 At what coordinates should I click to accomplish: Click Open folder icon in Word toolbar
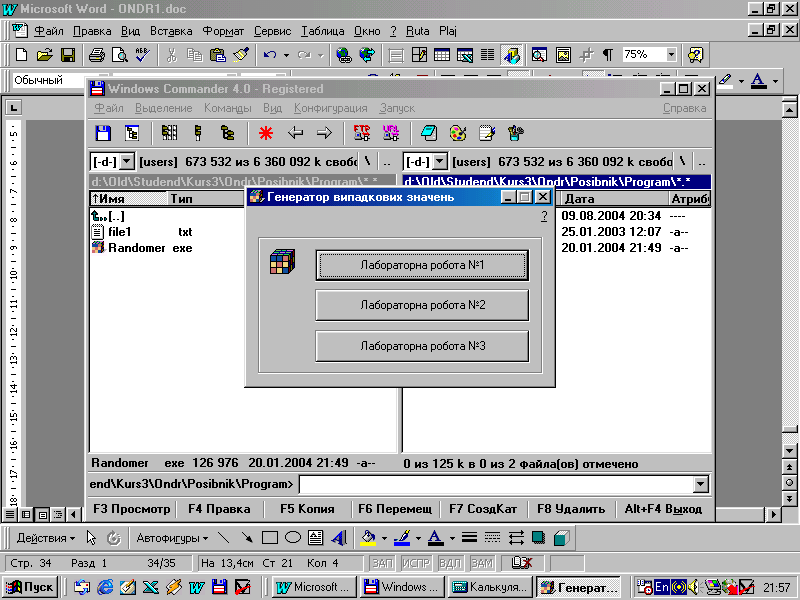coord(44,55)
